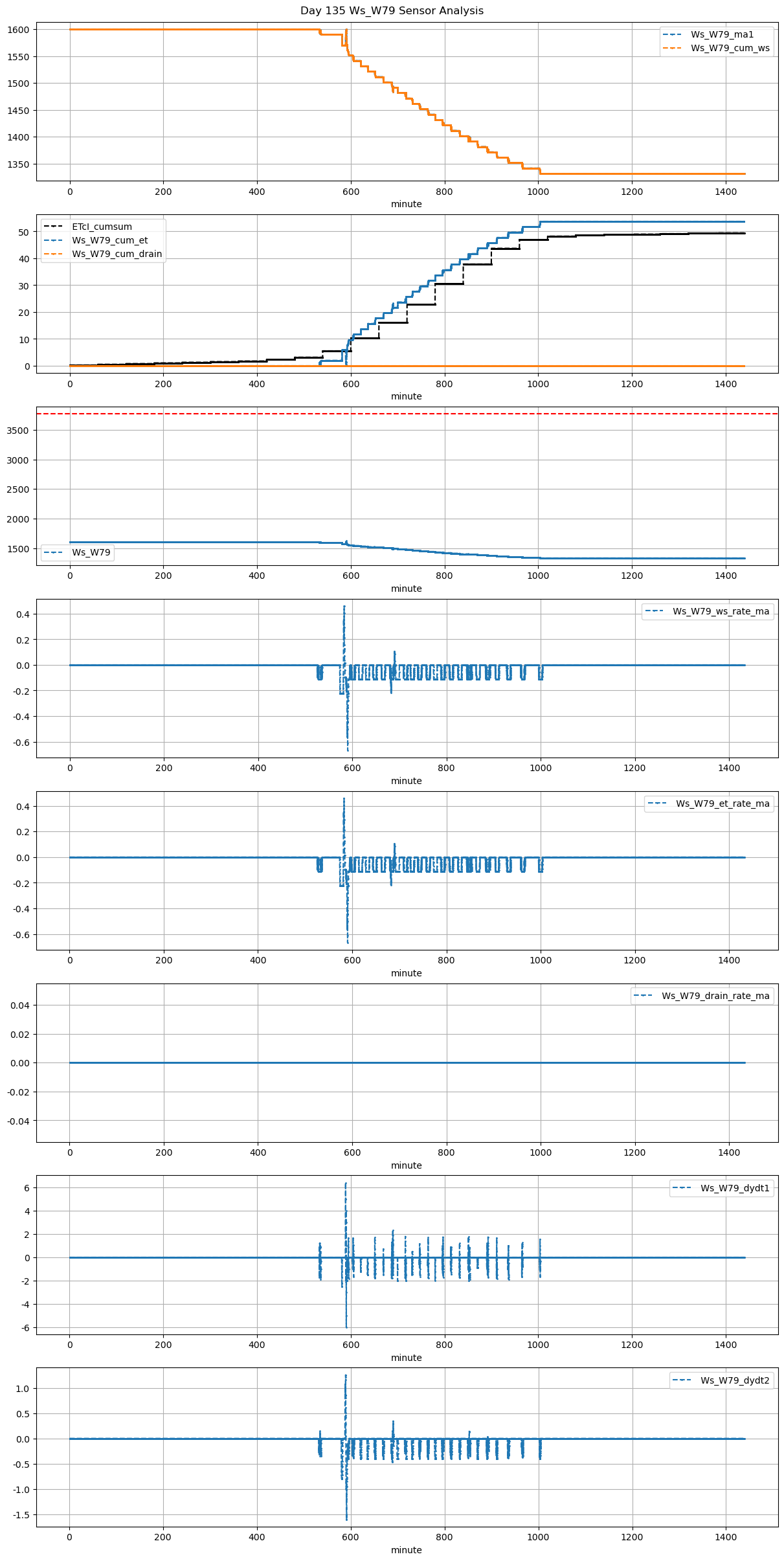
Task: Click the figure title 'Day 135 Ws_W79 Sensor Analysis'
Action: (392, 11)
